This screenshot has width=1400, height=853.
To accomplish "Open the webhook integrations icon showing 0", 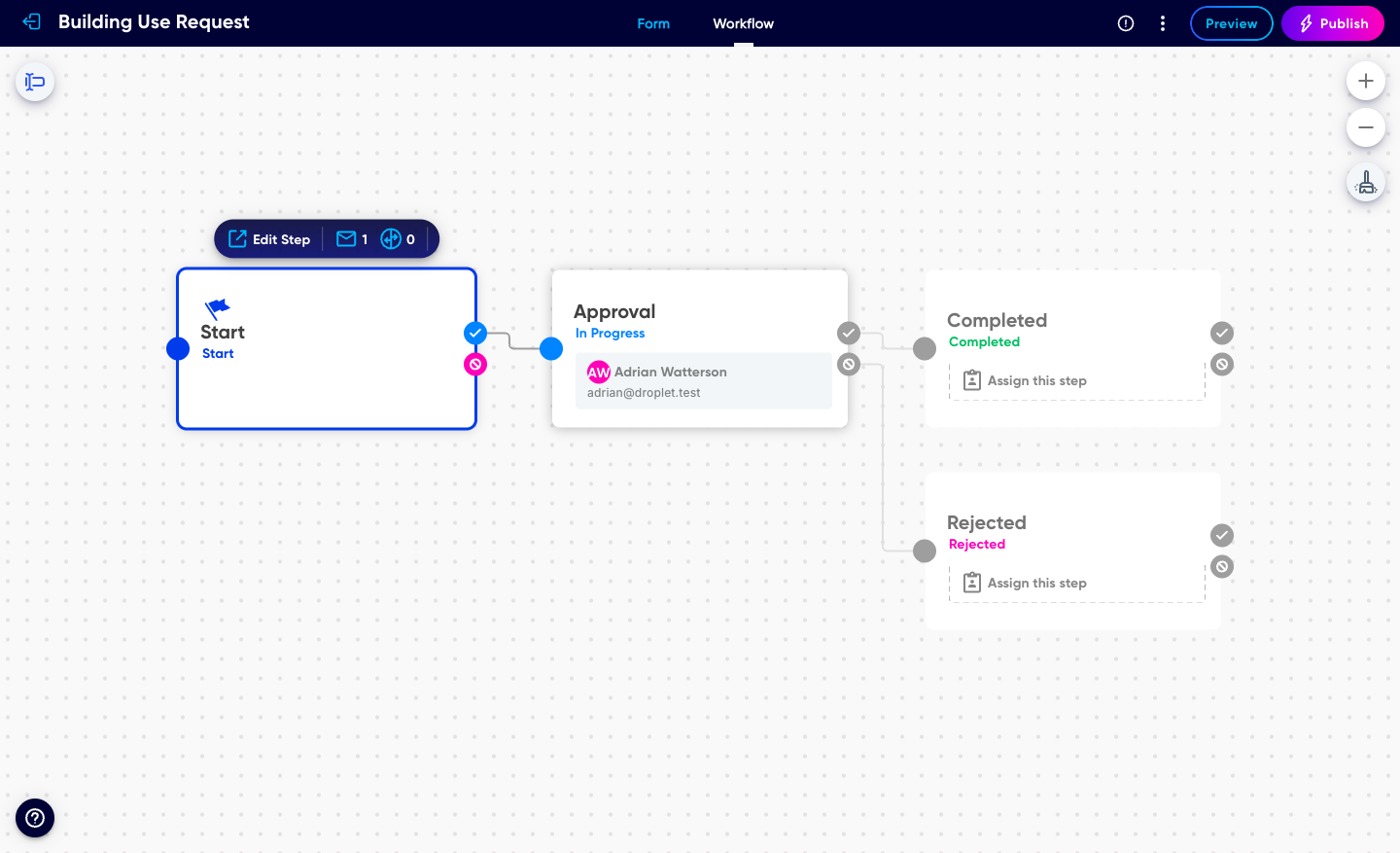I will (398, 239).
